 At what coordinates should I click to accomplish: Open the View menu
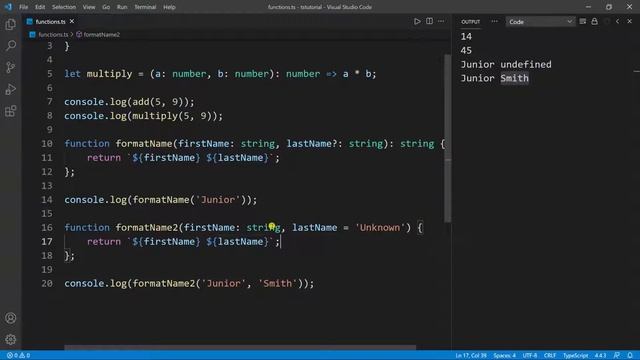point(89,7)
